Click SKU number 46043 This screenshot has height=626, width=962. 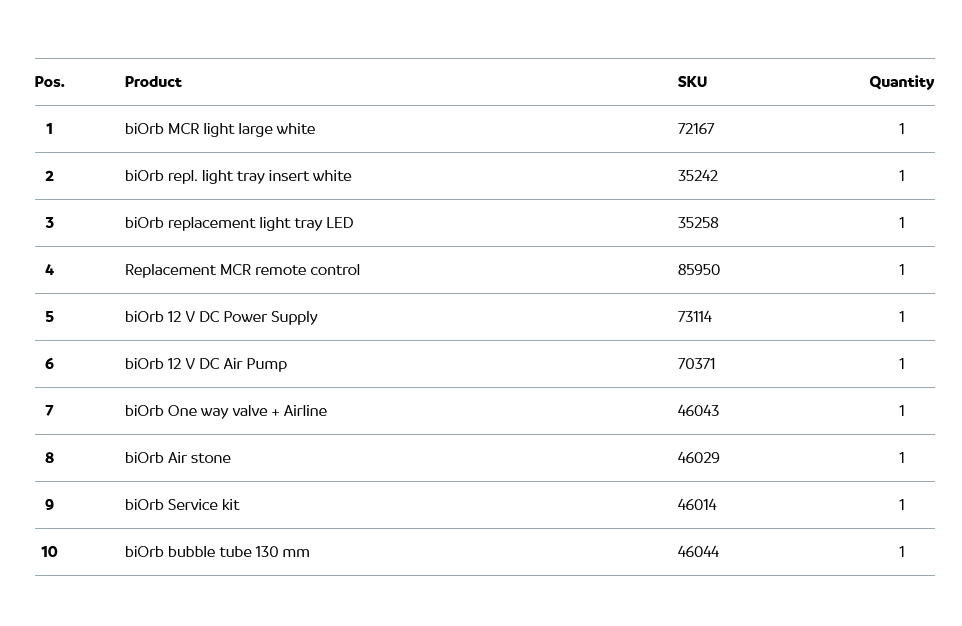pyautogui.click(x=698, y=411)
